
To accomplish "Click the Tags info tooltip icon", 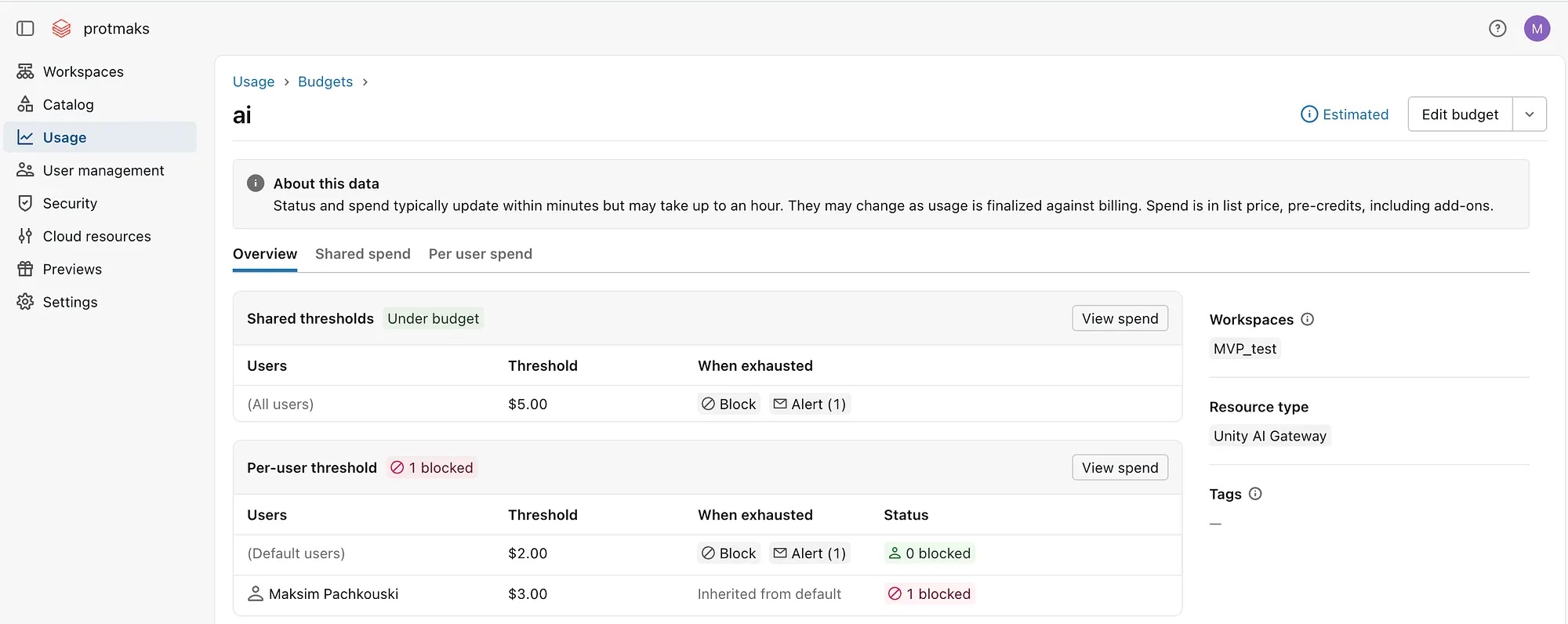I will coord(1254,494).
